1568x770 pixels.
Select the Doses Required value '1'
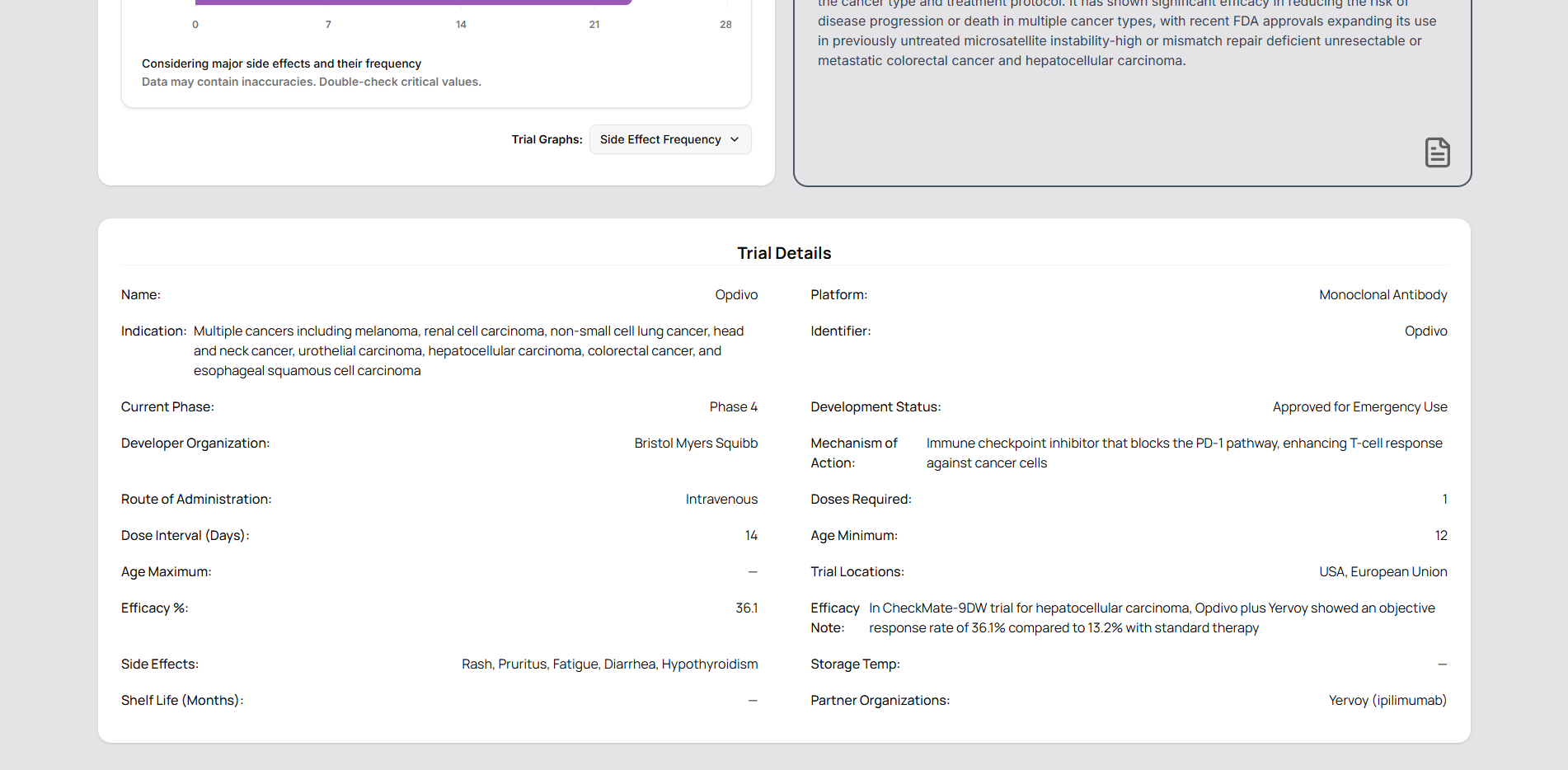click(1444, 500)
